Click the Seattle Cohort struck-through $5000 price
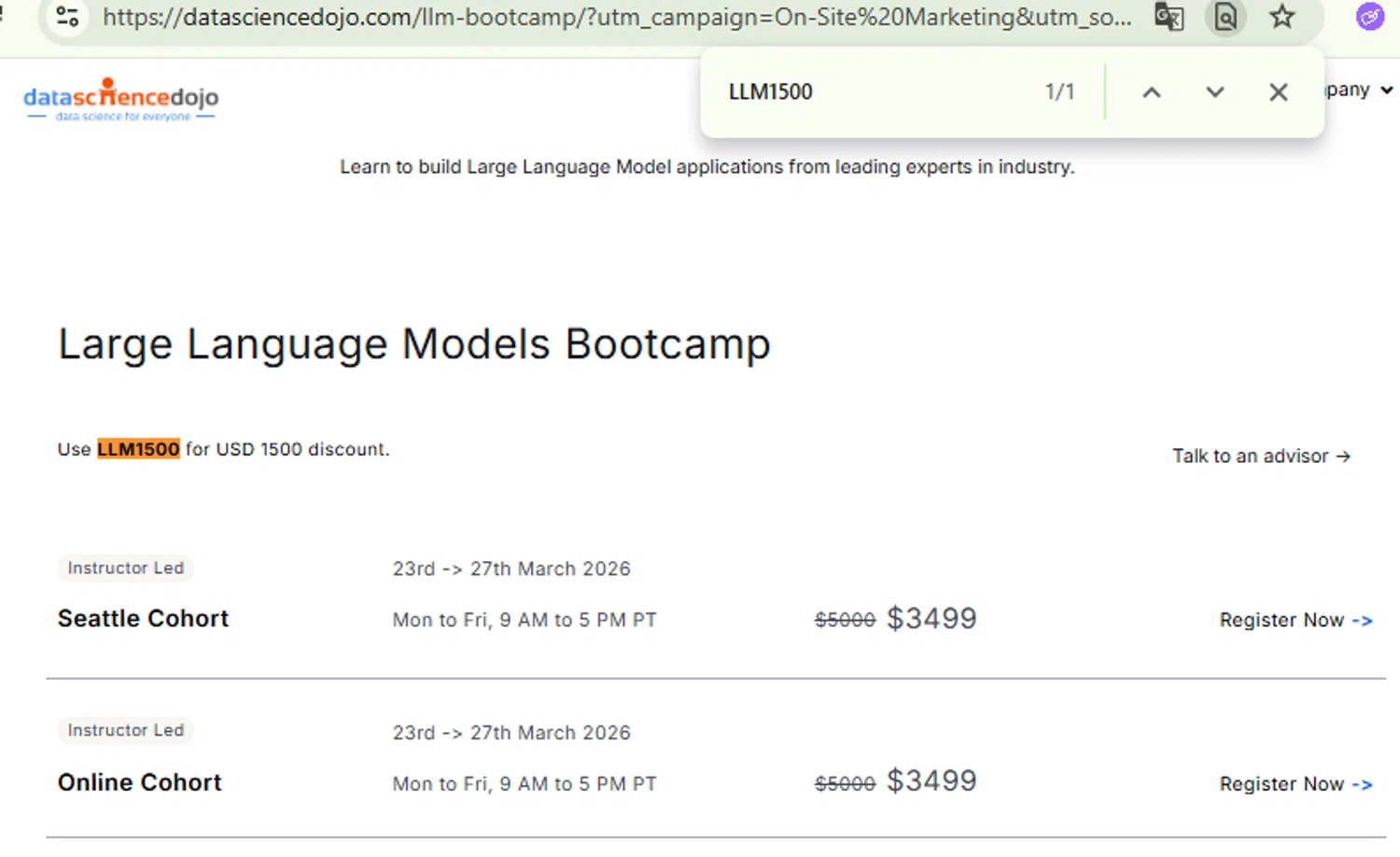 click(x=845, y=620)
